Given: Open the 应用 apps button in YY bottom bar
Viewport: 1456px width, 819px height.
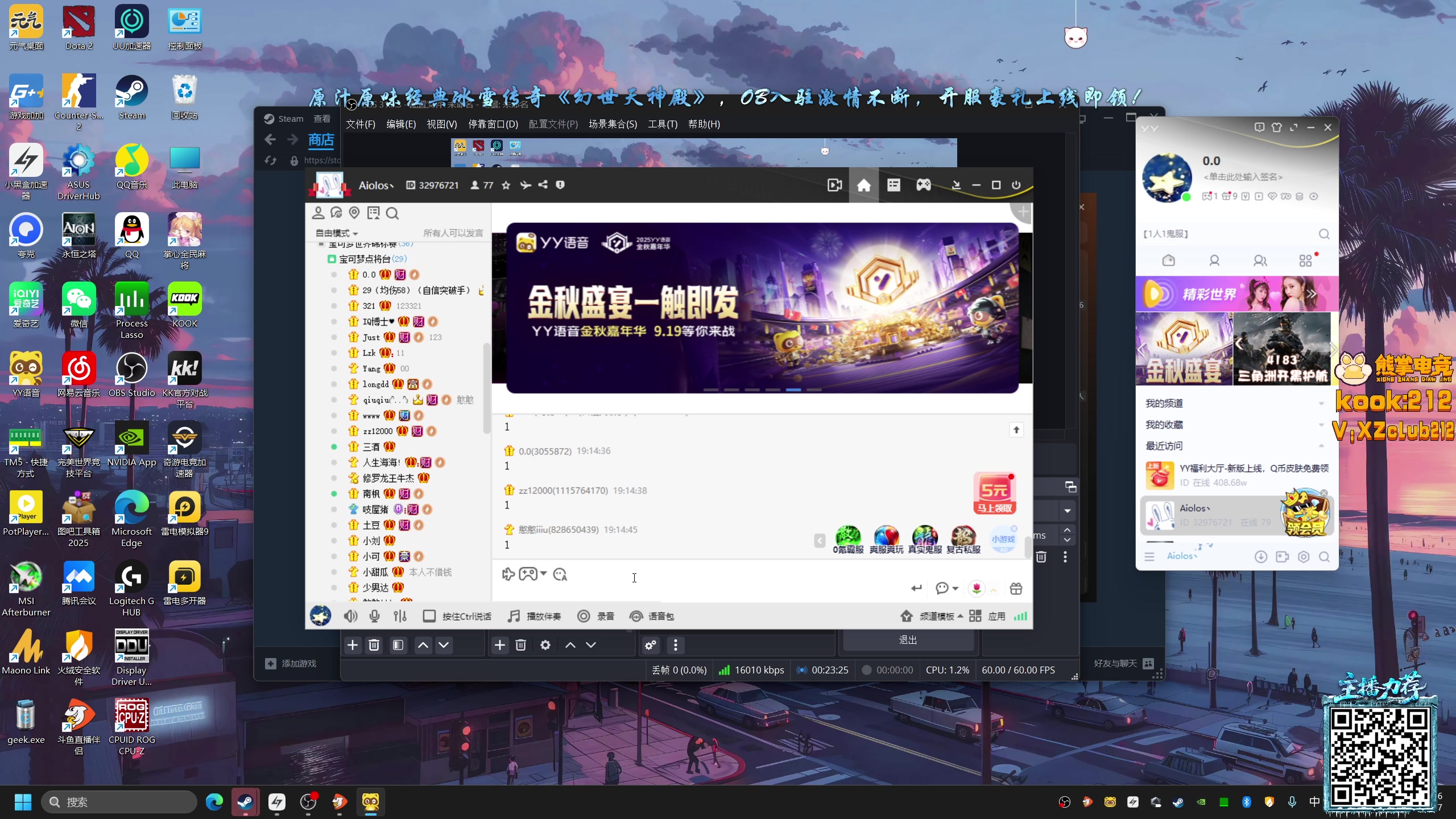Looking at the screenshot, I should tap(987, 616).
